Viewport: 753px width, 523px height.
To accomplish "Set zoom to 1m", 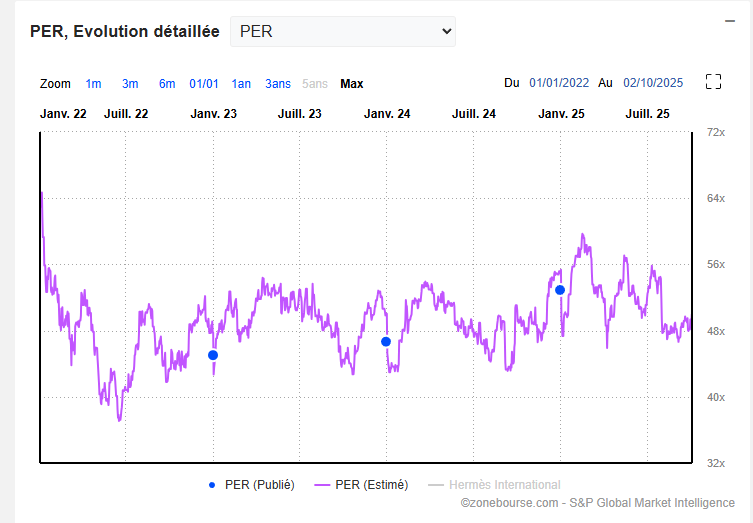I will (93, 84).
